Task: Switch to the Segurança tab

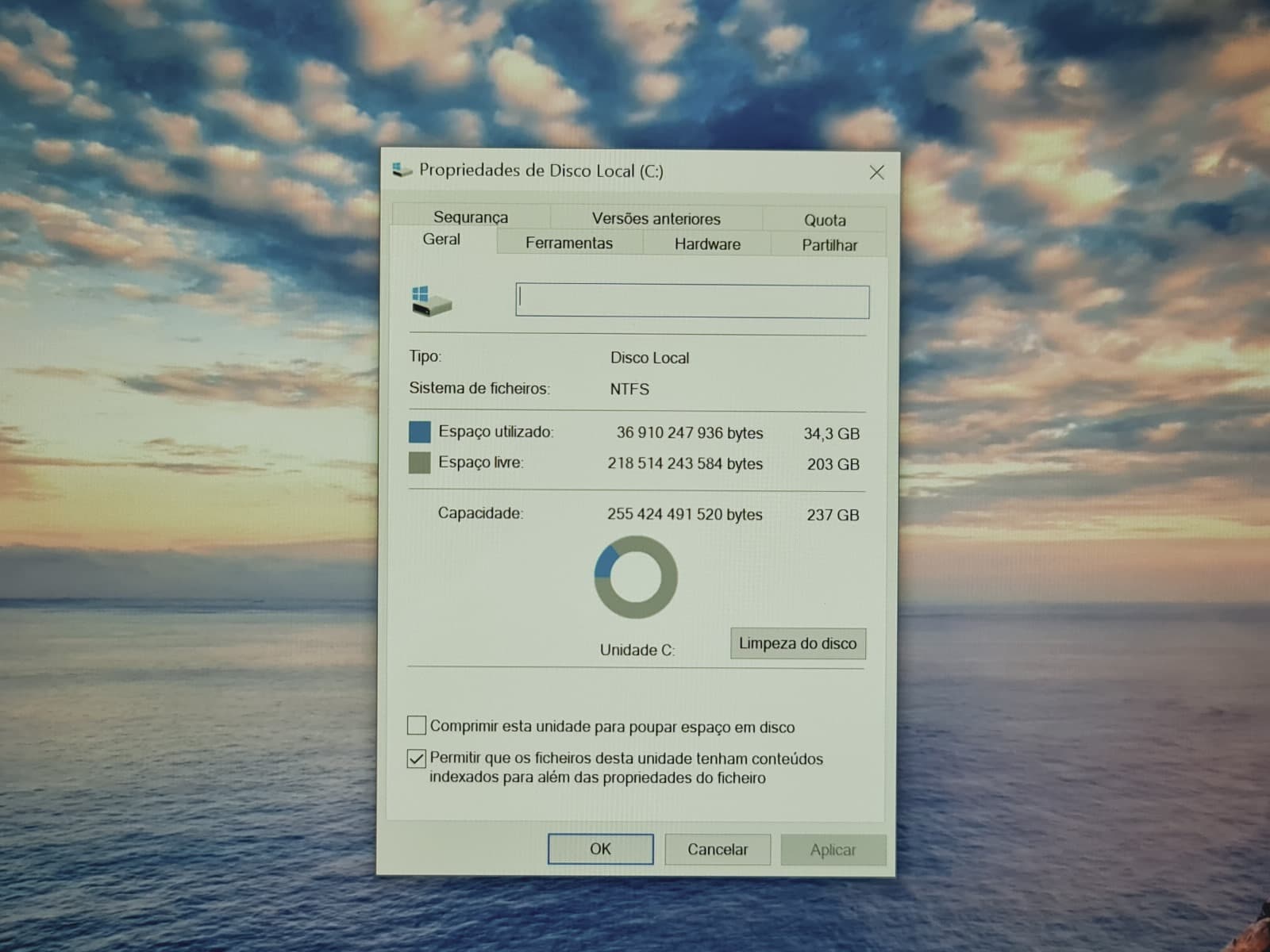Action: [471, 217]
